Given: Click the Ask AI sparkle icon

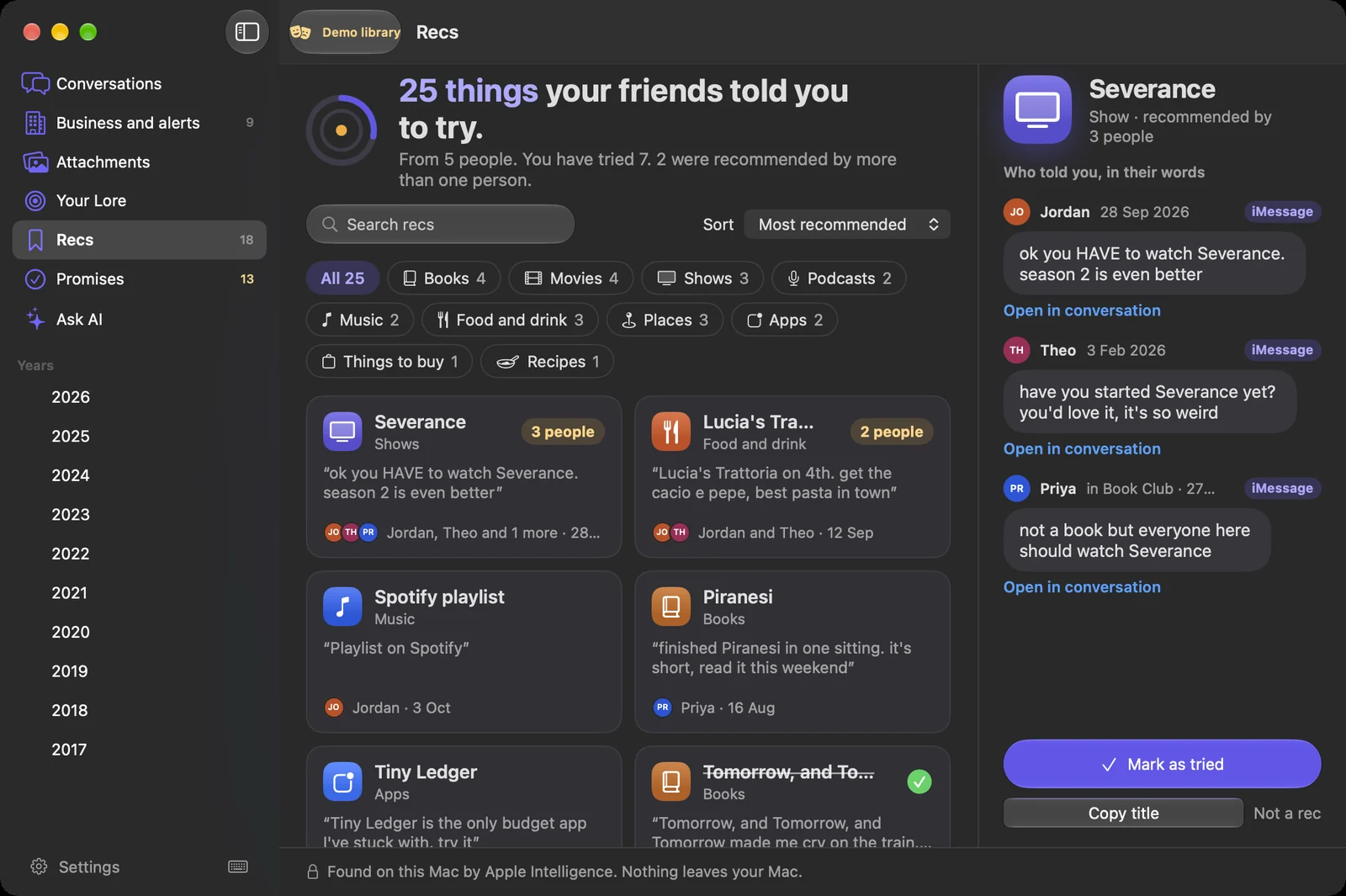Looking at the screenshot, I should tap(35, 319).
